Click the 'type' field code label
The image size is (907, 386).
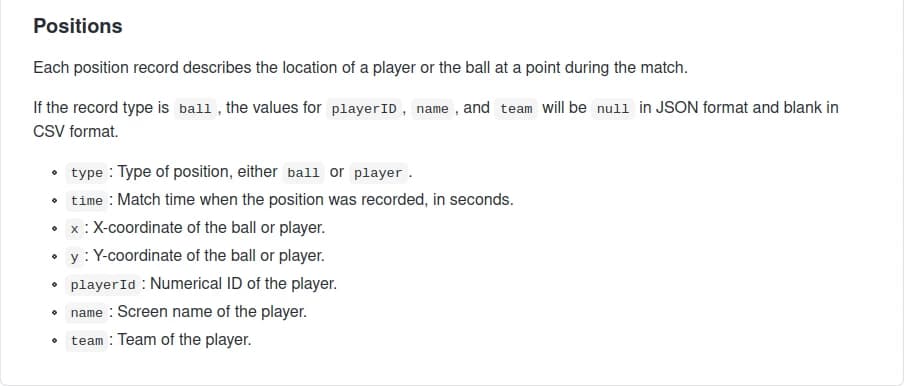click(x=87, y=172)
